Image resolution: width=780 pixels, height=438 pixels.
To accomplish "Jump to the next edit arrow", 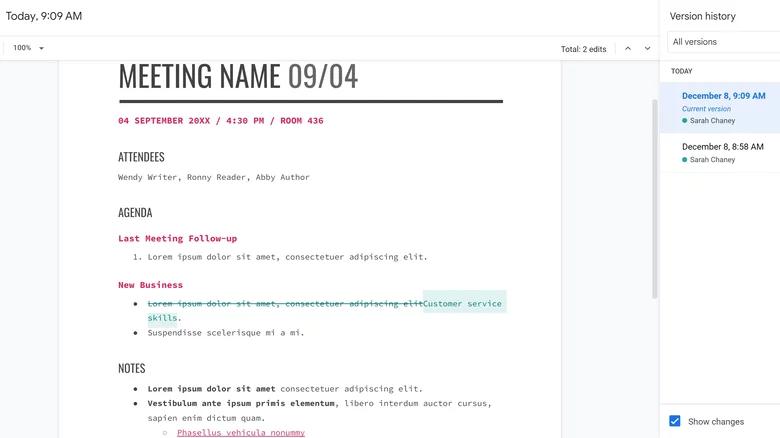I will coord(647,48).
